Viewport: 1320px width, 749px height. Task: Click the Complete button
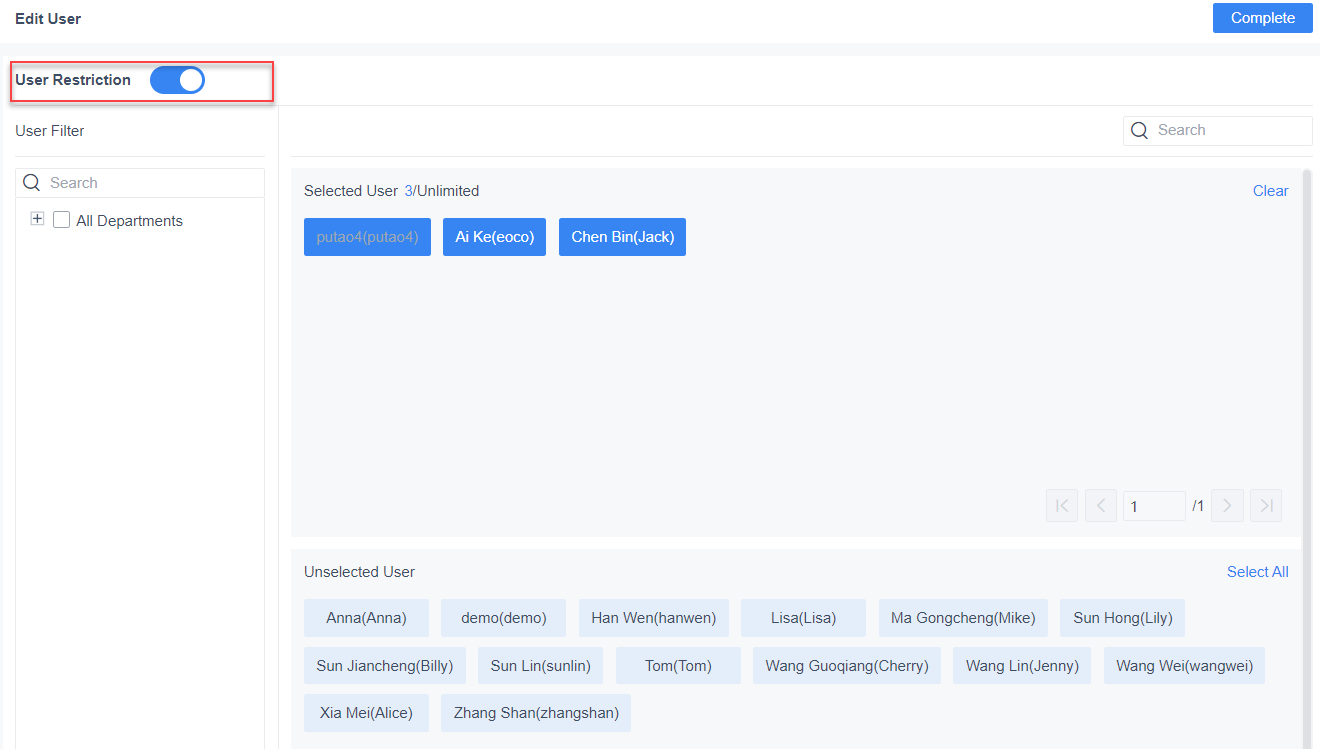coord(1262,18)
